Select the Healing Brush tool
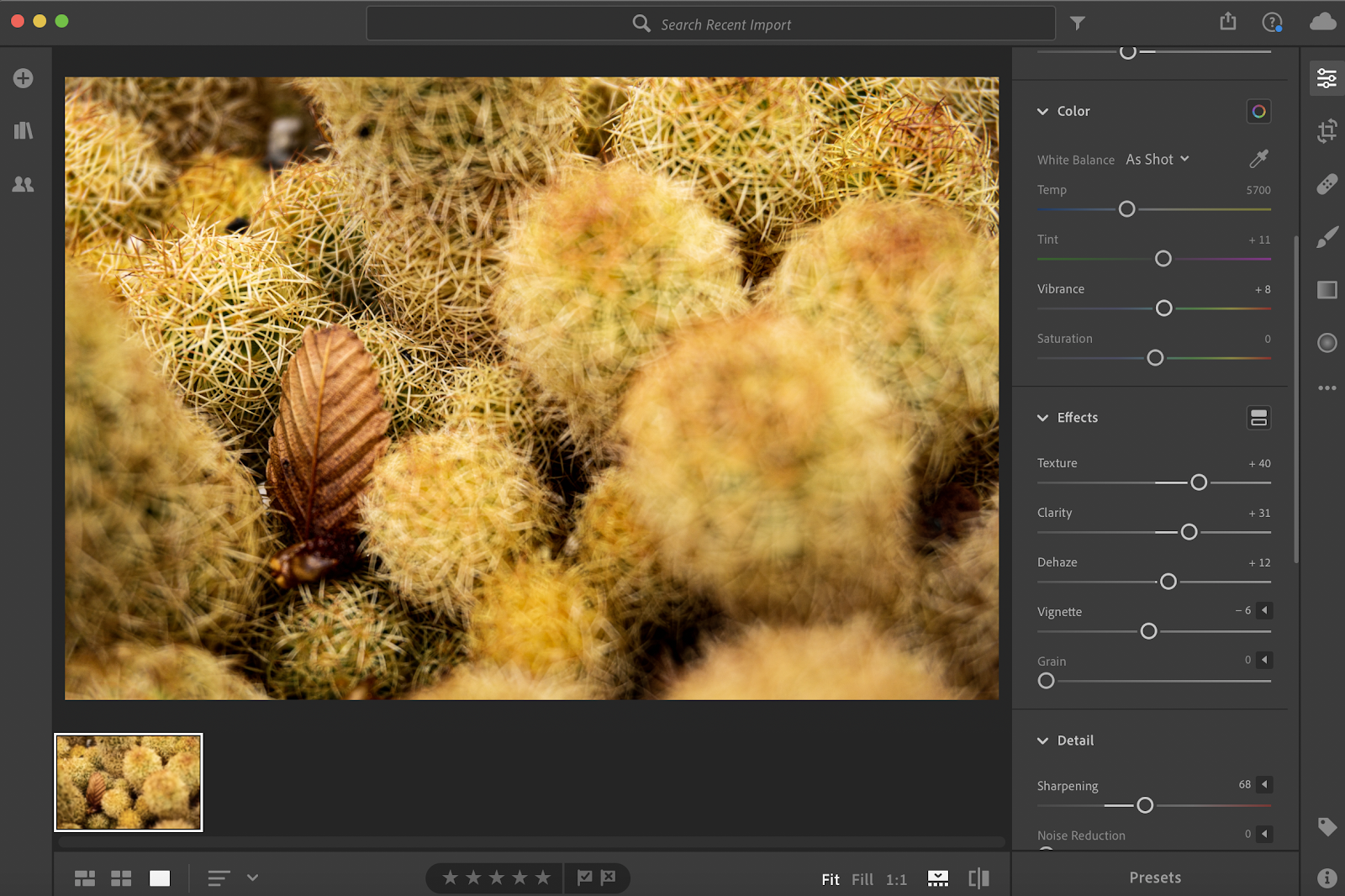The height and width of the screenshot is (896, 1345). (1327, 184)
